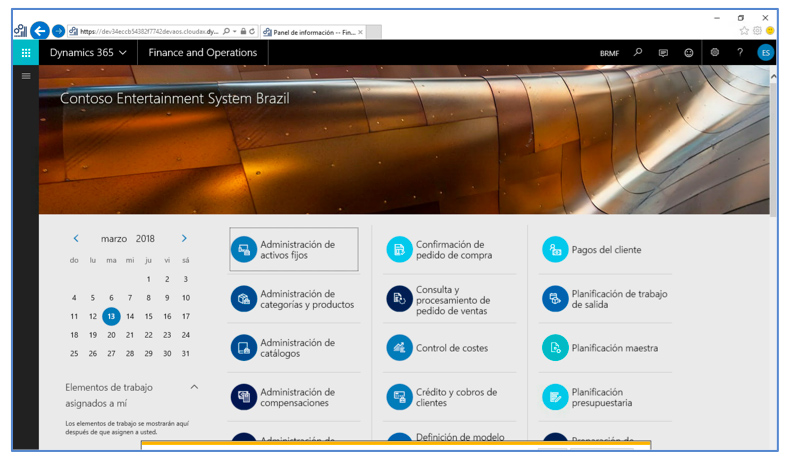Click the smiley feedback icon in the black bar
Viewport: 790px width, 457px height.
688,52
